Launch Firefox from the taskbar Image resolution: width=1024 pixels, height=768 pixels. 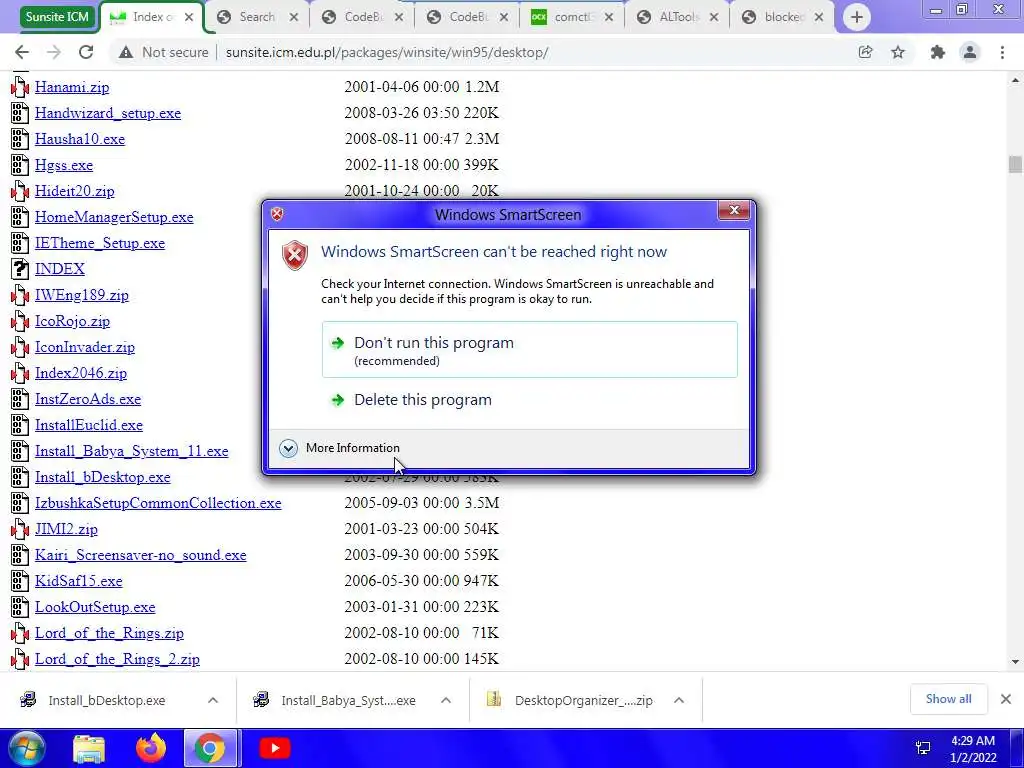tap(151, 748)
